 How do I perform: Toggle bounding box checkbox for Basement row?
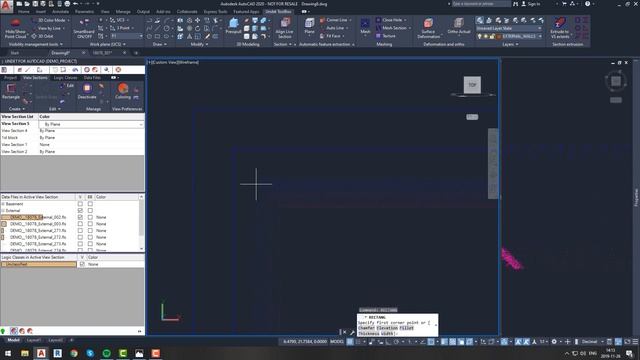click(x=90, y=204)
